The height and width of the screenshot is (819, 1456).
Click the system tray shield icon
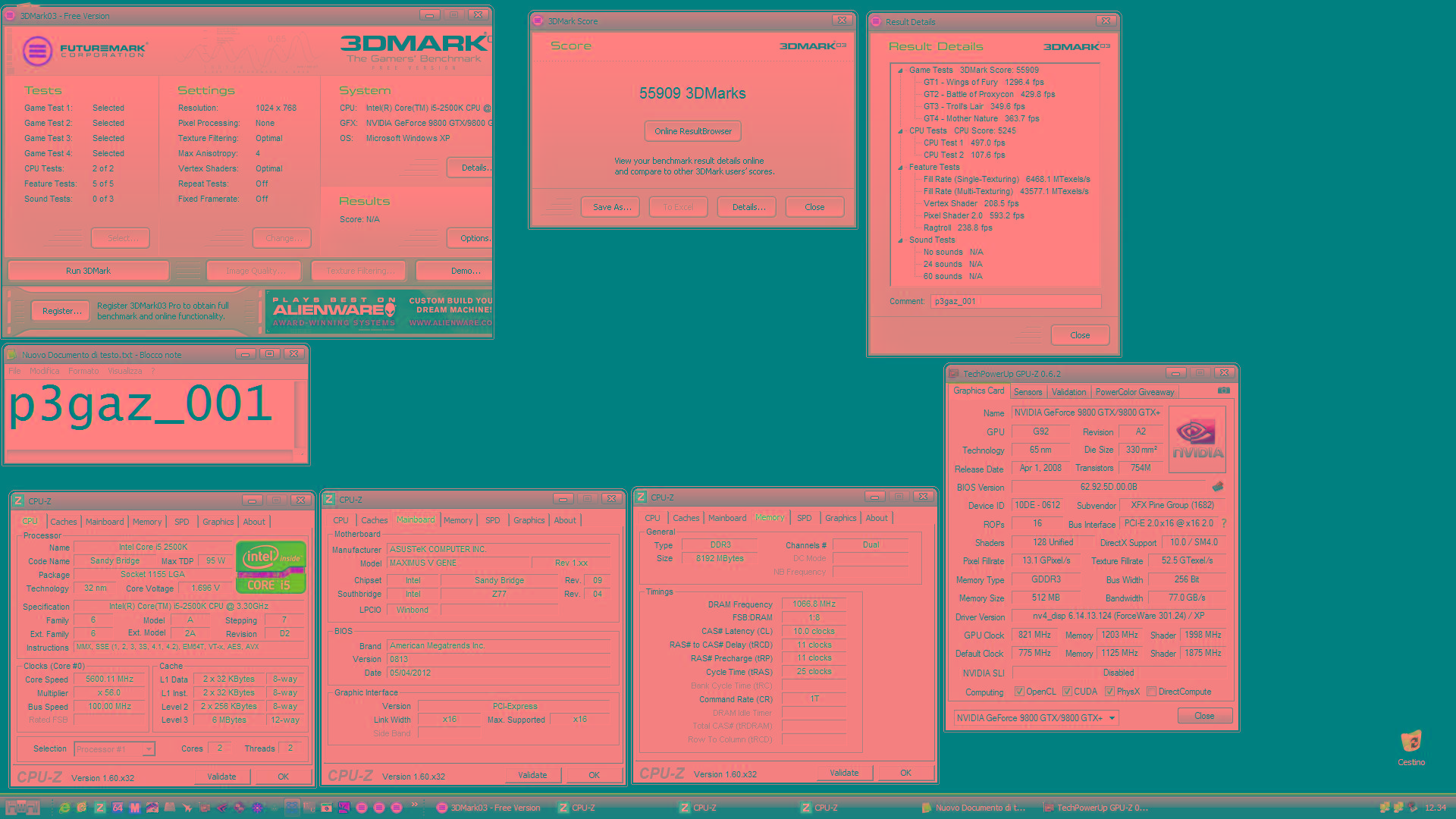click(x=1411, y=808)
